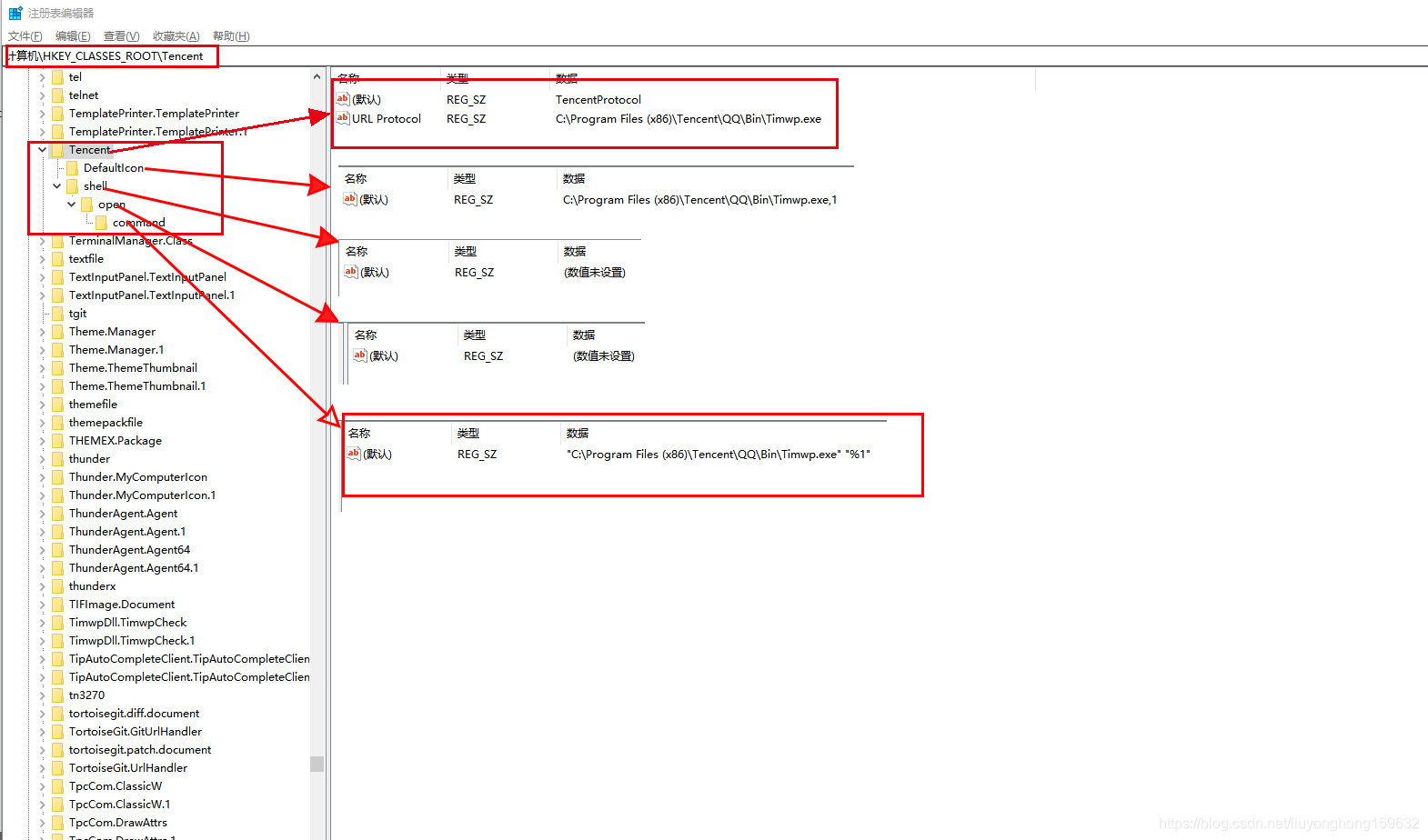Open the 帮助(H) menu
This screenshot has width=1428, height=840.
[x=231, y=36]
